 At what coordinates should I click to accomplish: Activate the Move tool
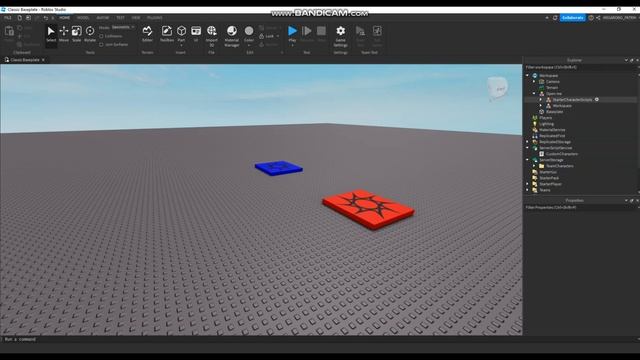click(x=64, y=34)
